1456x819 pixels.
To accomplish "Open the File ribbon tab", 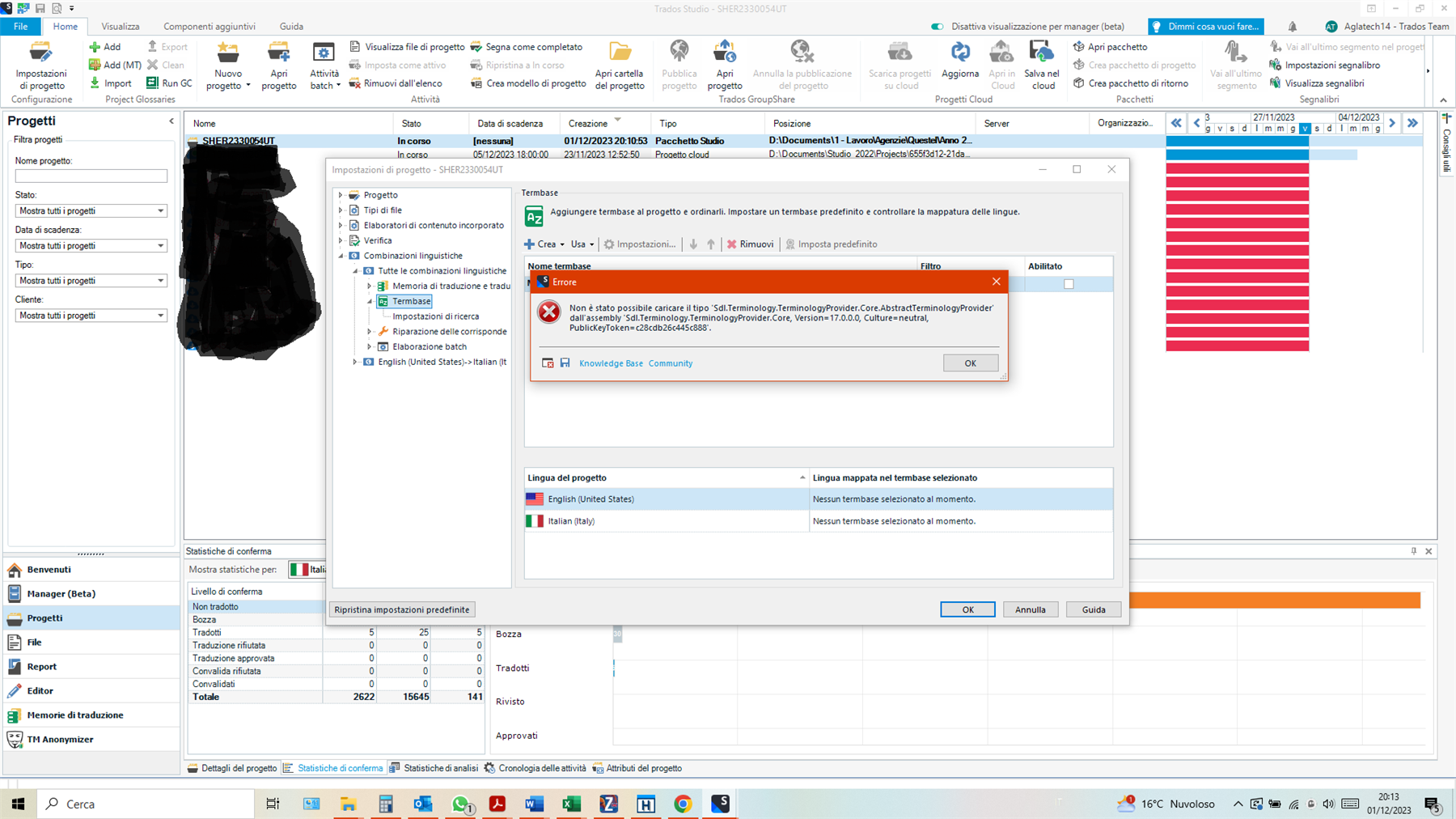I will [20, 27].
